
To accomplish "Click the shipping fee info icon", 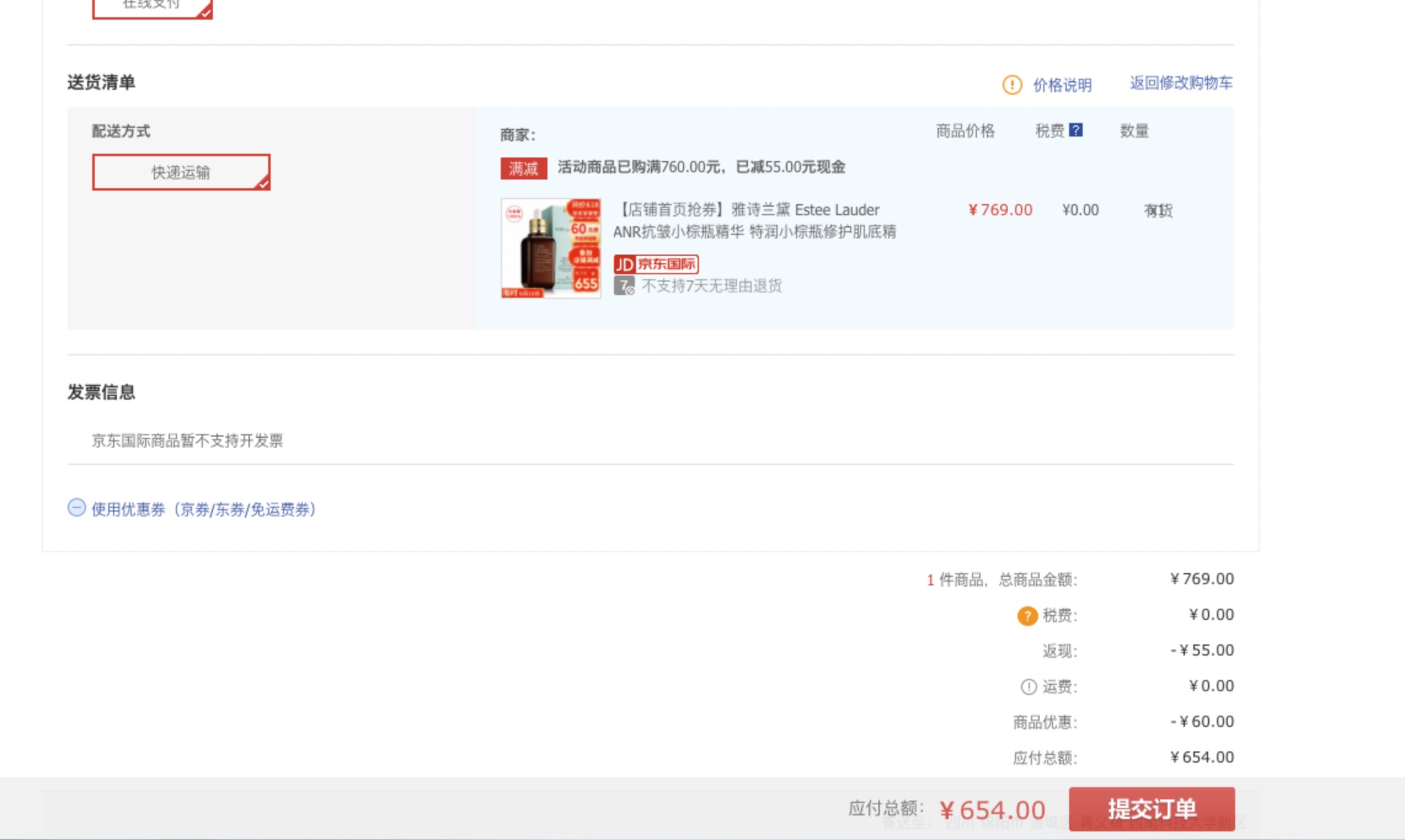I will point(1029,687).
